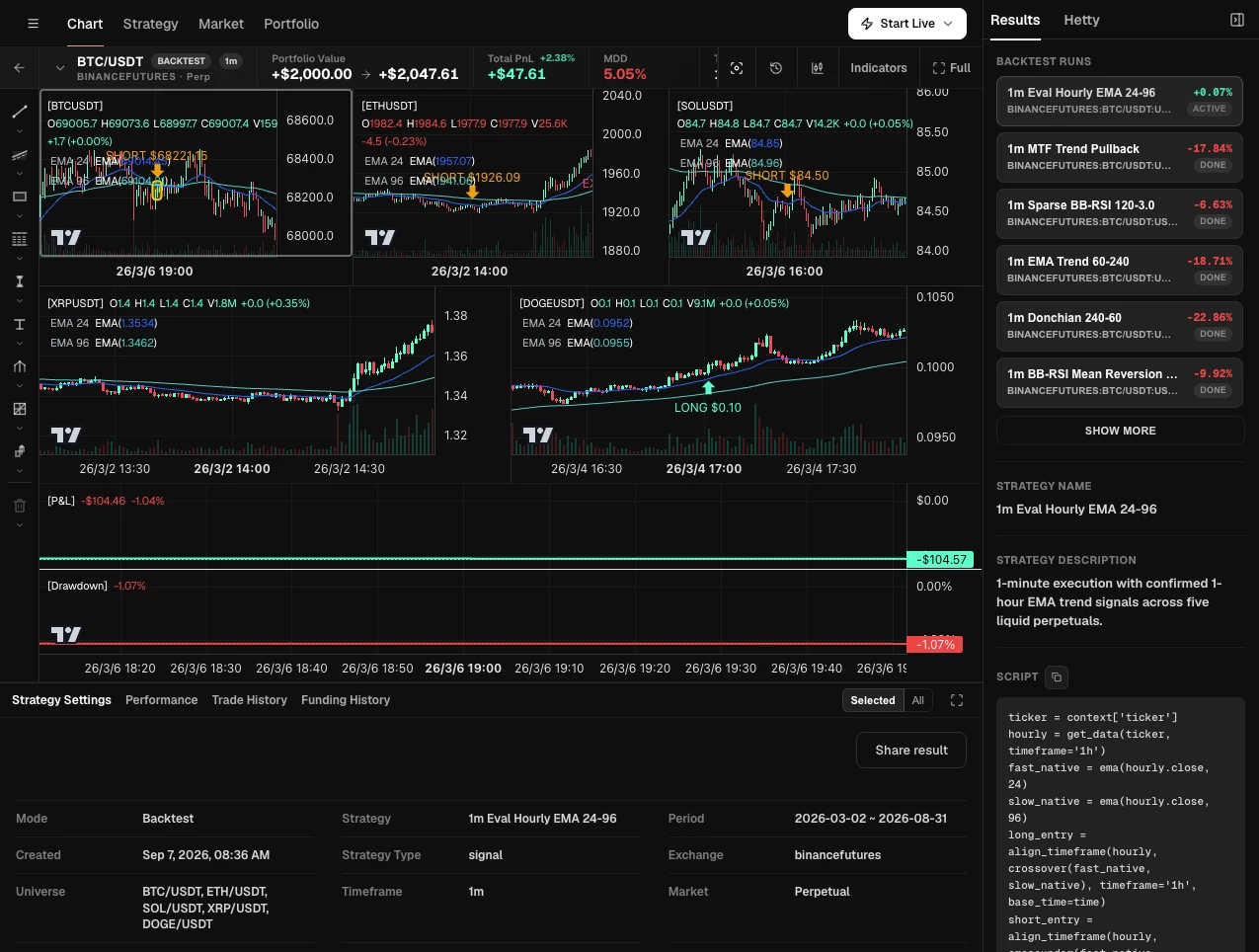This screenshot has height=952, width=1259.
Task: Expand the forecast tool options chevron
Action: click(19, 471)
